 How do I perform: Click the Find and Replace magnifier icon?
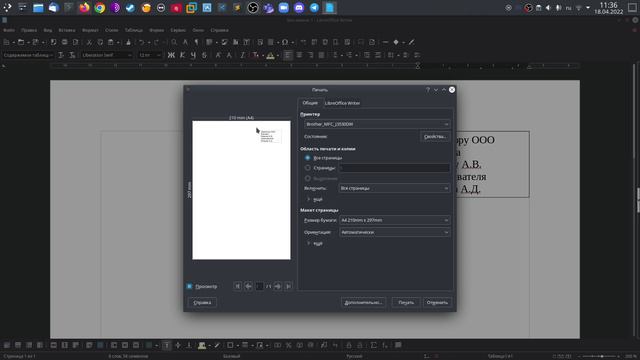[174, 42]
